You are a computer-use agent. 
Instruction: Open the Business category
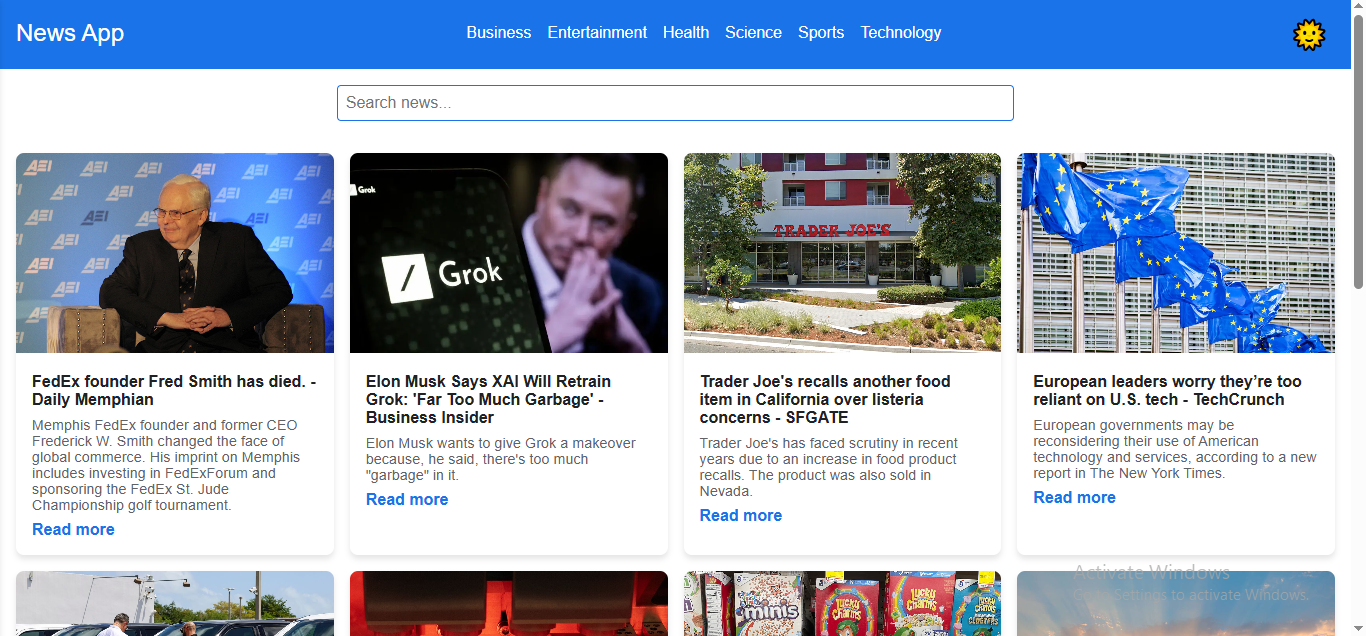click(x=498, y=33)
